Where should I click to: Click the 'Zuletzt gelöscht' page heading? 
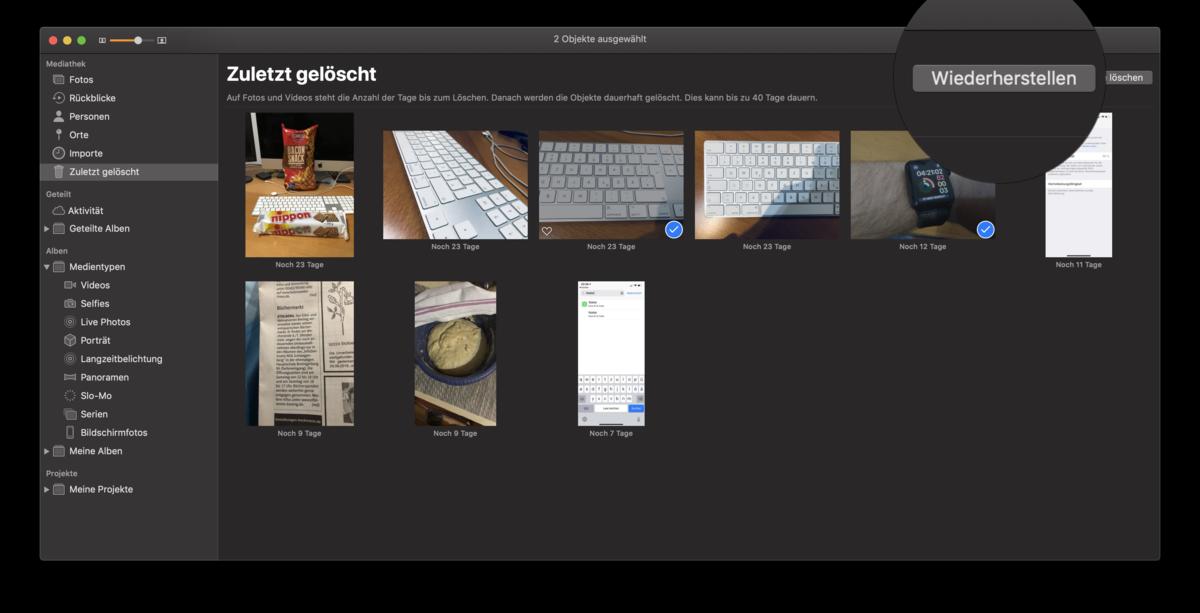pyautogui.click(x=302, y=74)
